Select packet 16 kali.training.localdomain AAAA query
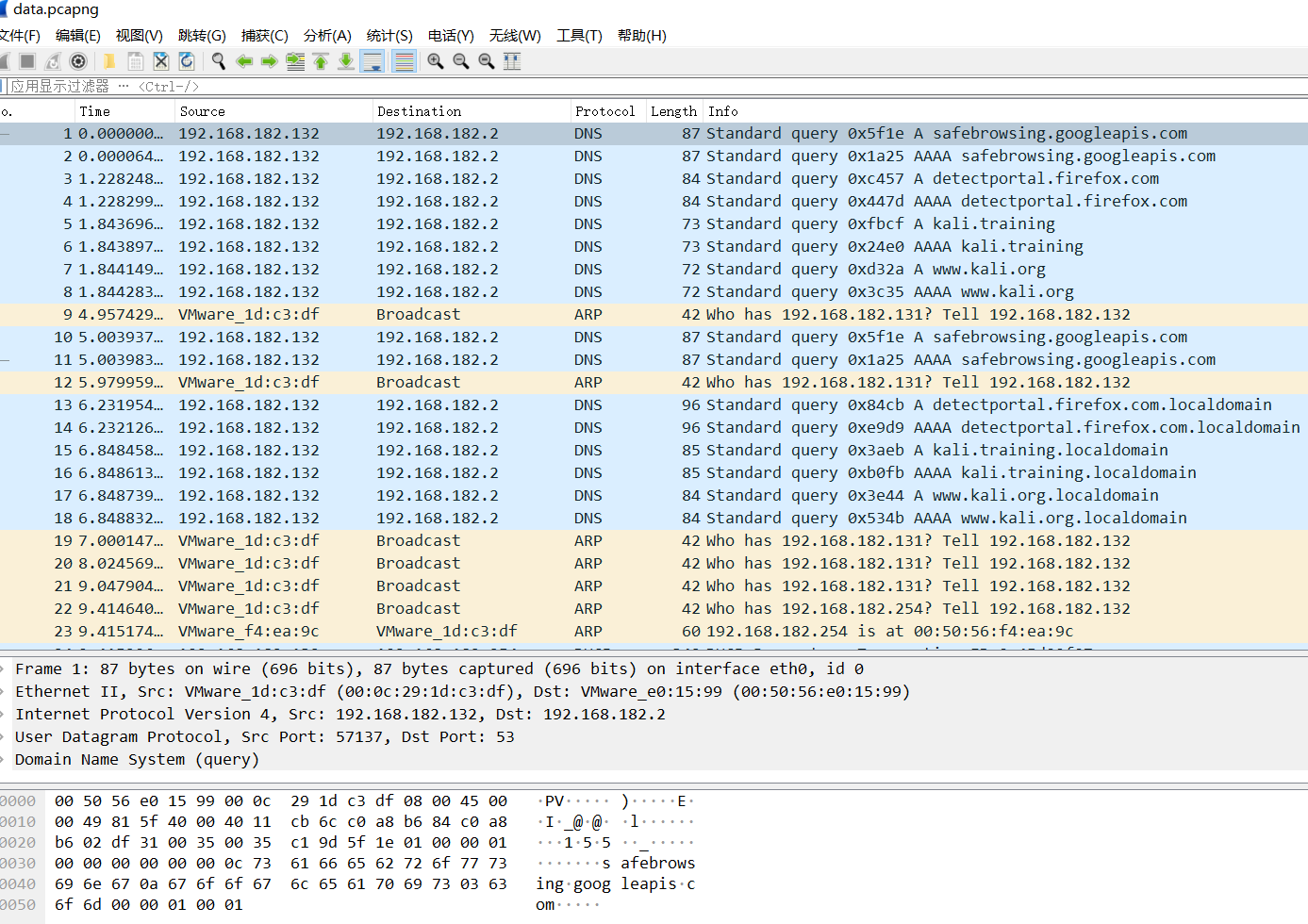 [654, 473]
